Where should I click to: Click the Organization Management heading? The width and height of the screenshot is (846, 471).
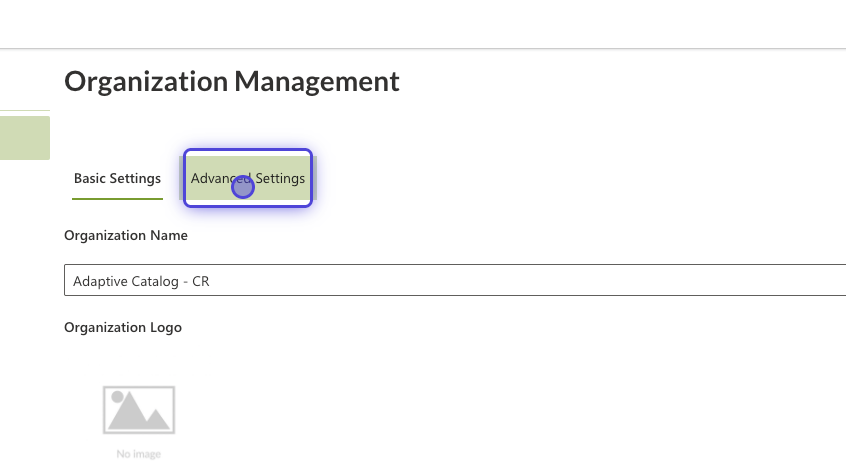pos(231,81)
